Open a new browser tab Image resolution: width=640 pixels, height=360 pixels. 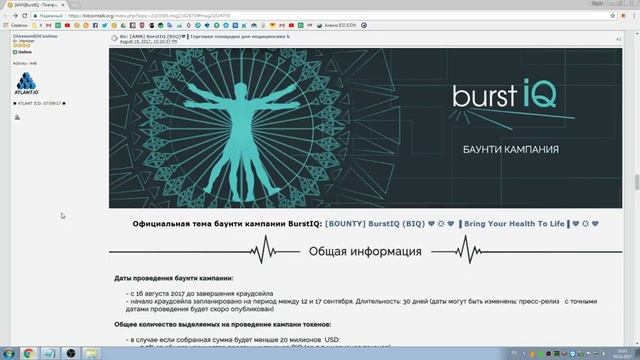click(75, 5)
